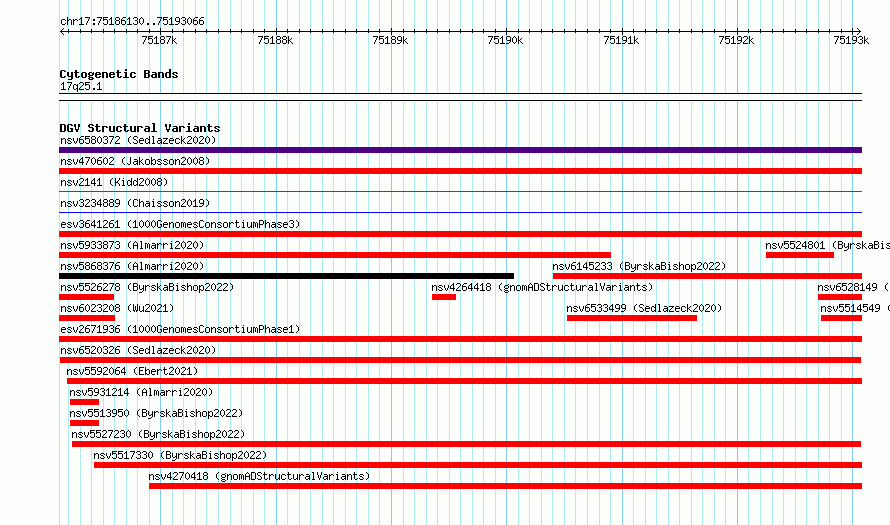
Task: Click the red nsv6533499 variant bar
Action: click(x=632, y=318)
